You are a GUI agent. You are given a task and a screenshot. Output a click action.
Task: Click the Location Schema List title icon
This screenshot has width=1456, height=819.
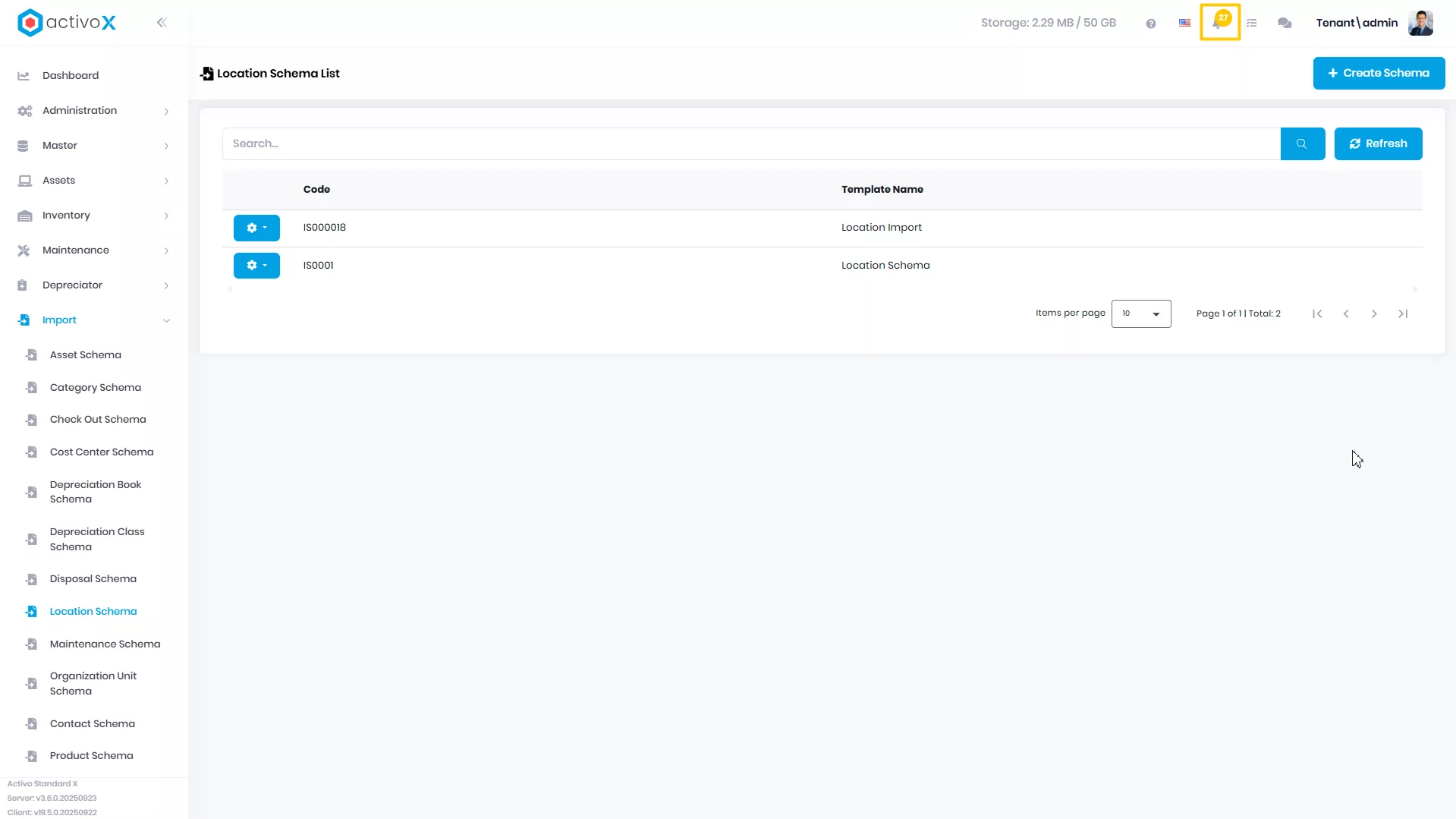click(x=206, y=74)
